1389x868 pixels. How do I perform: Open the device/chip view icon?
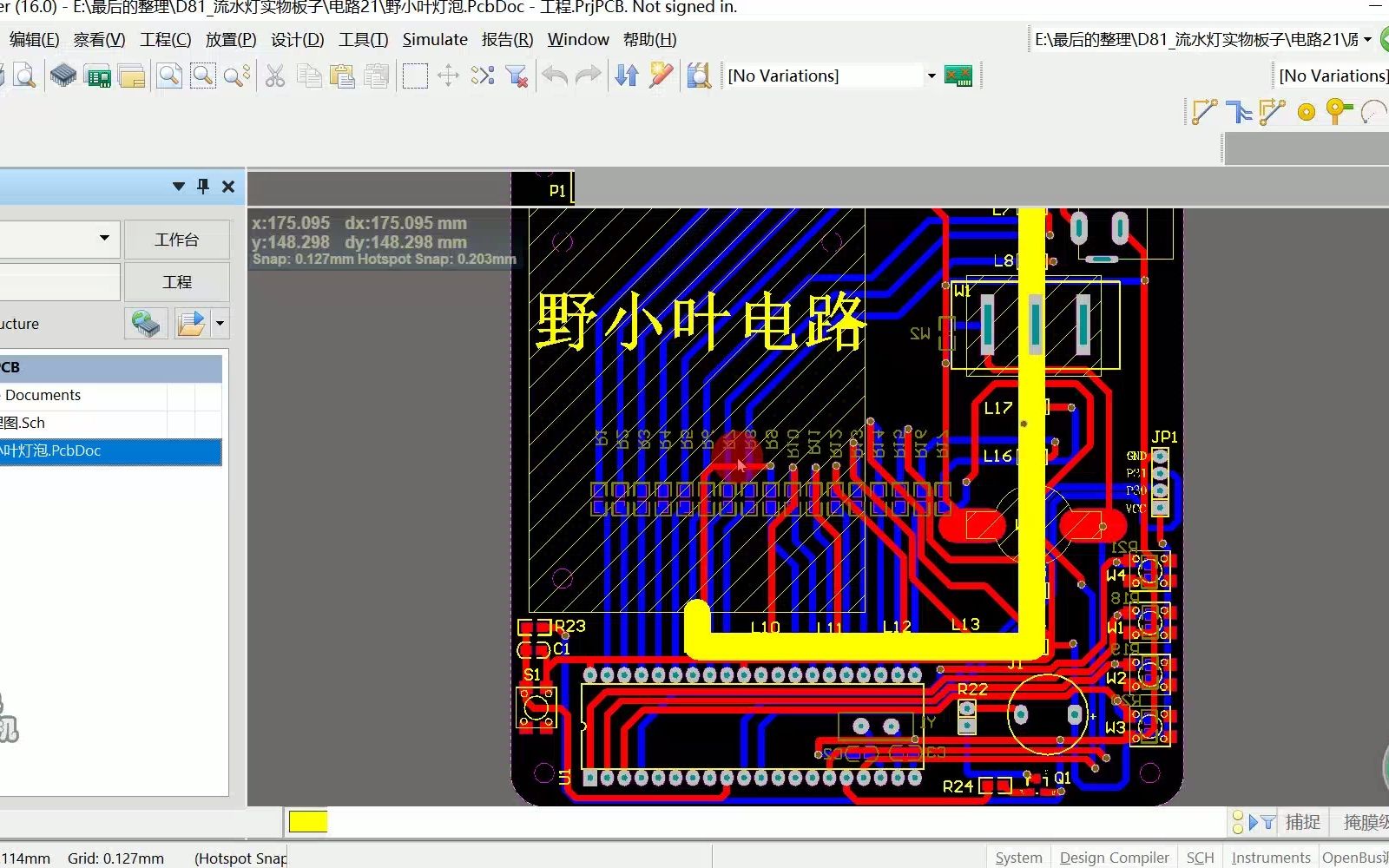(x=63, y=76)
